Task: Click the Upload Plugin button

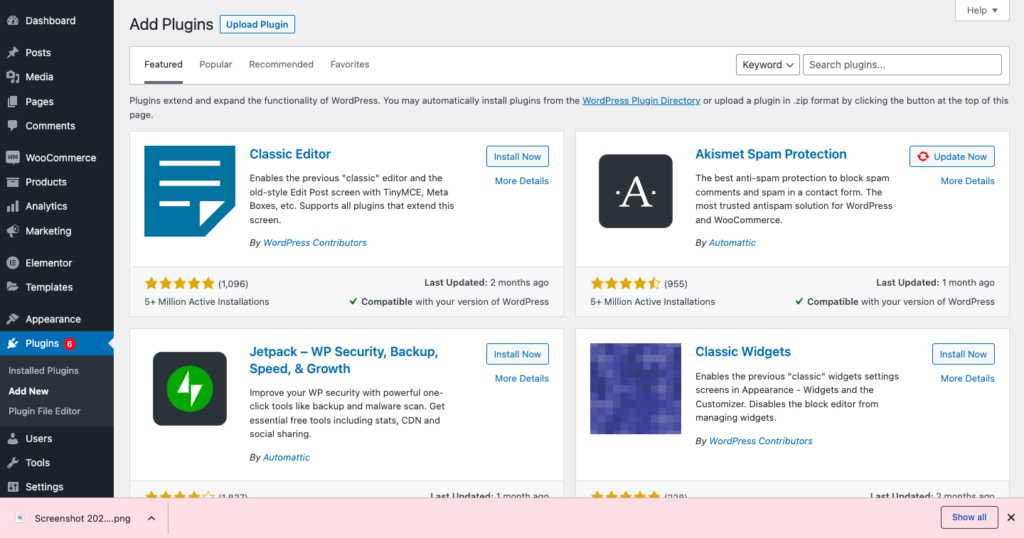Action: [257, 24]
